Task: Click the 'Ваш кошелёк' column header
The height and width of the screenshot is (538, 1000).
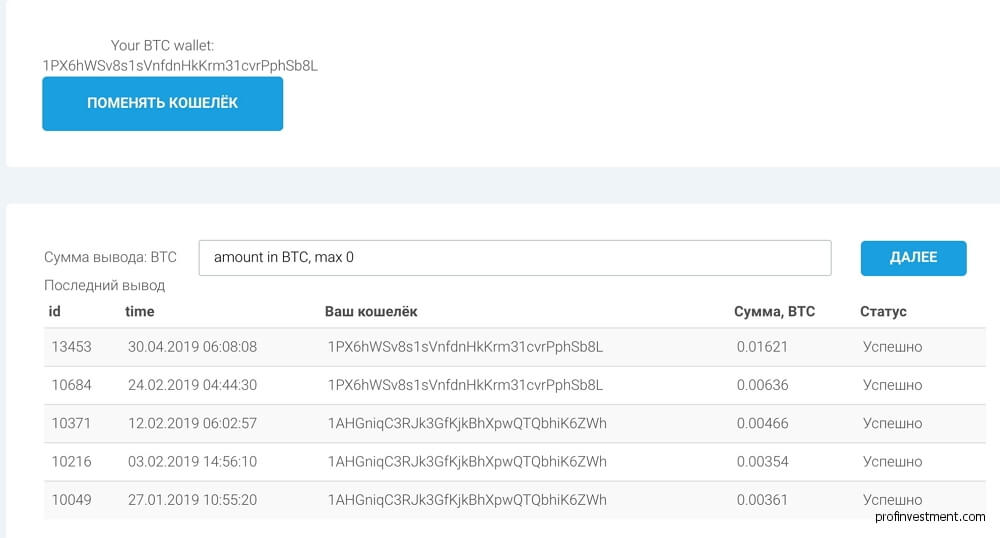Action: [371, 311]
